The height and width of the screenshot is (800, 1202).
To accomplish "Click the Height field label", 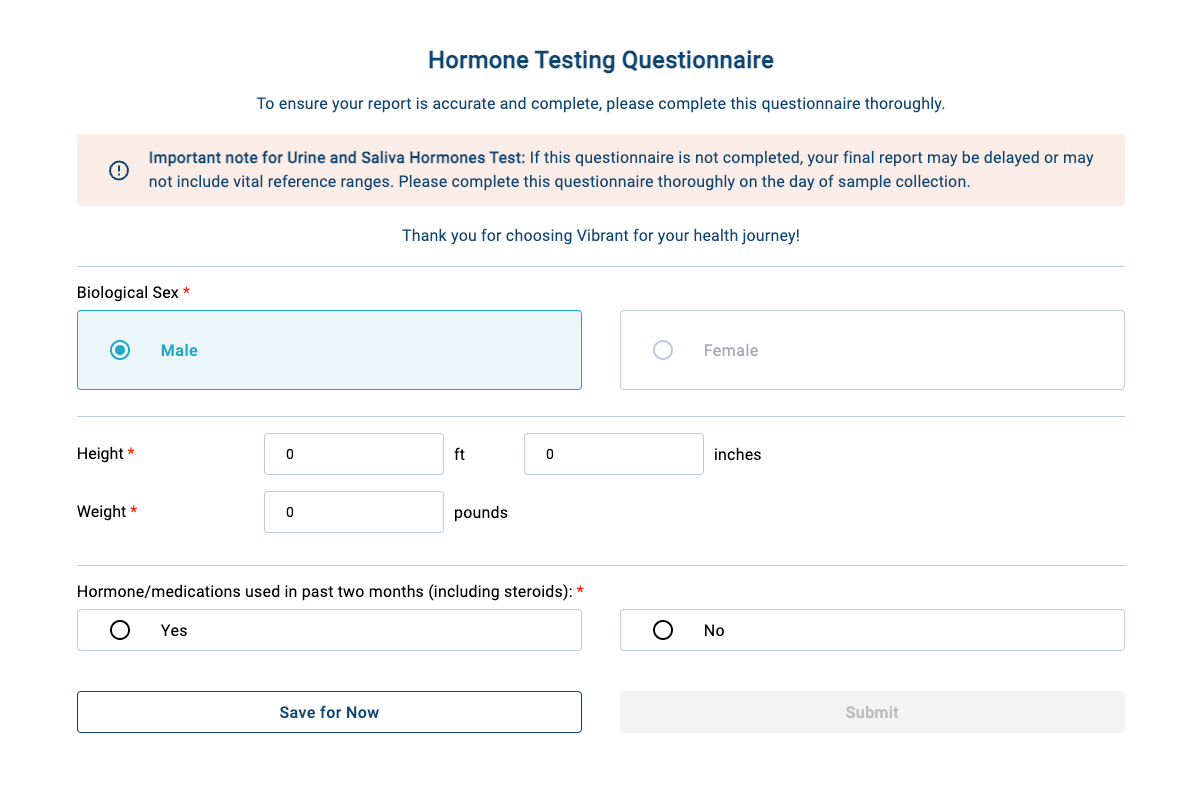I will tap(100, 454).
